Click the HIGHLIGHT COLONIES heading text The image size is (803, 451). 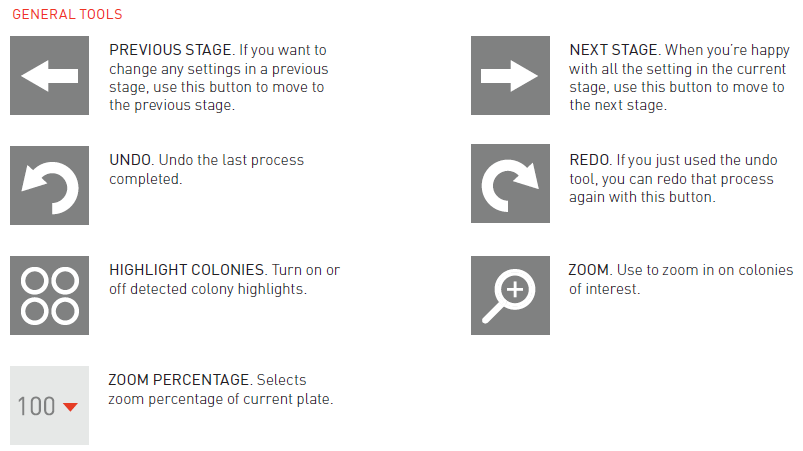[x=187, y=270]
